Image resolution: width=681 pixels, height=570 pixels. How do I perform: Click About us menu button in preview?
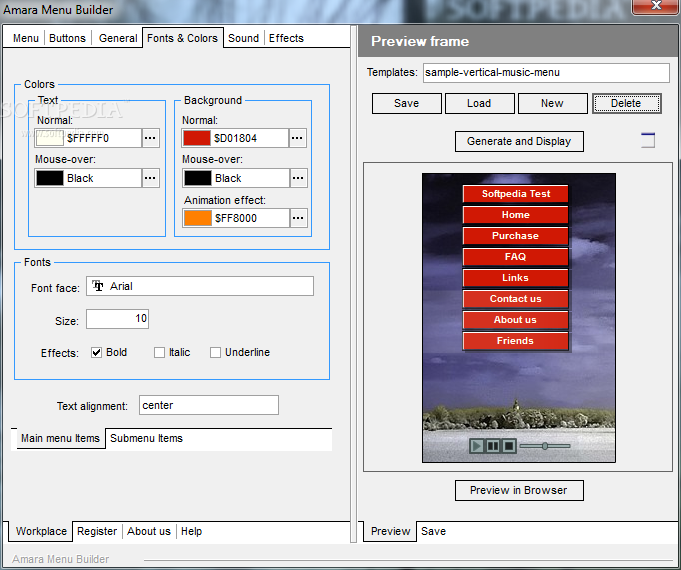[x=516, y=320]
